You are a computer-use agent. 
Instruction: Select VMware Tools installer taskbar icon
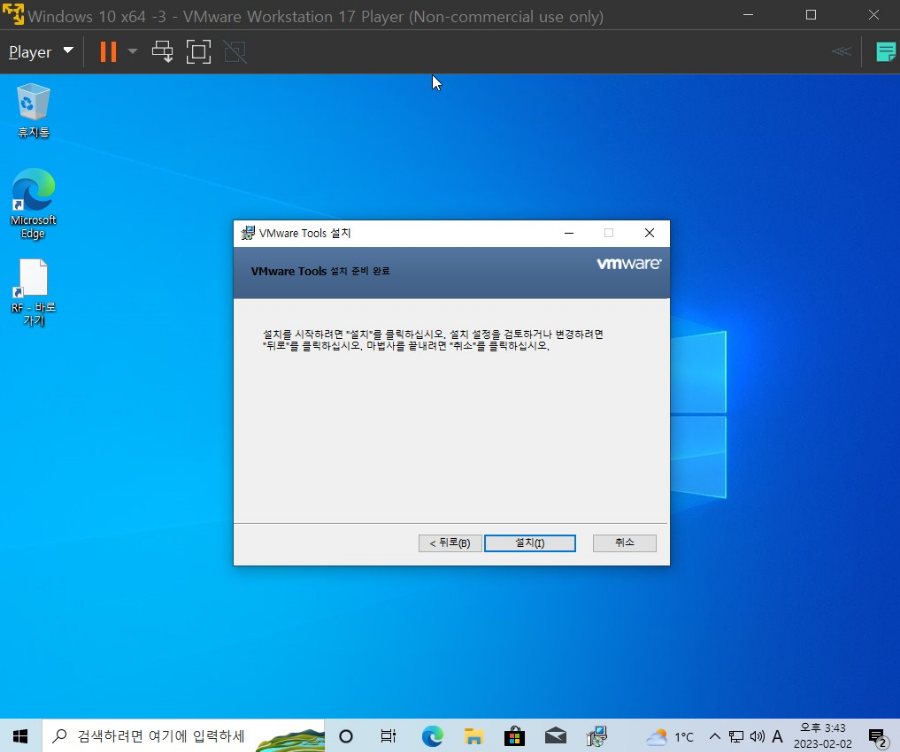(x=597, y=736)
